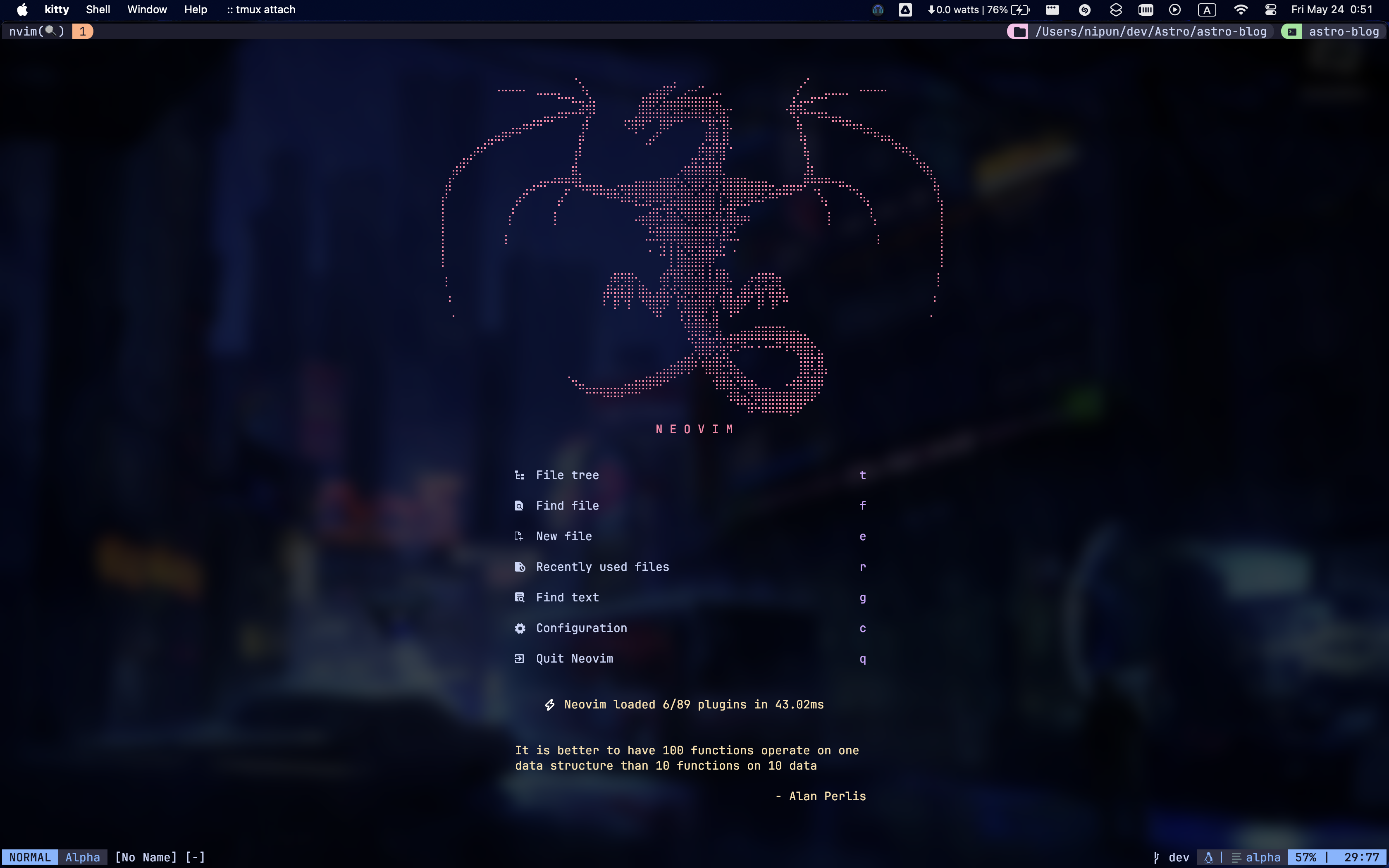This screenshot has width=1389, height=868.
Task: Click the Quit Neovim exit icon
Action: pyautogui.click(x=520, y=658)
